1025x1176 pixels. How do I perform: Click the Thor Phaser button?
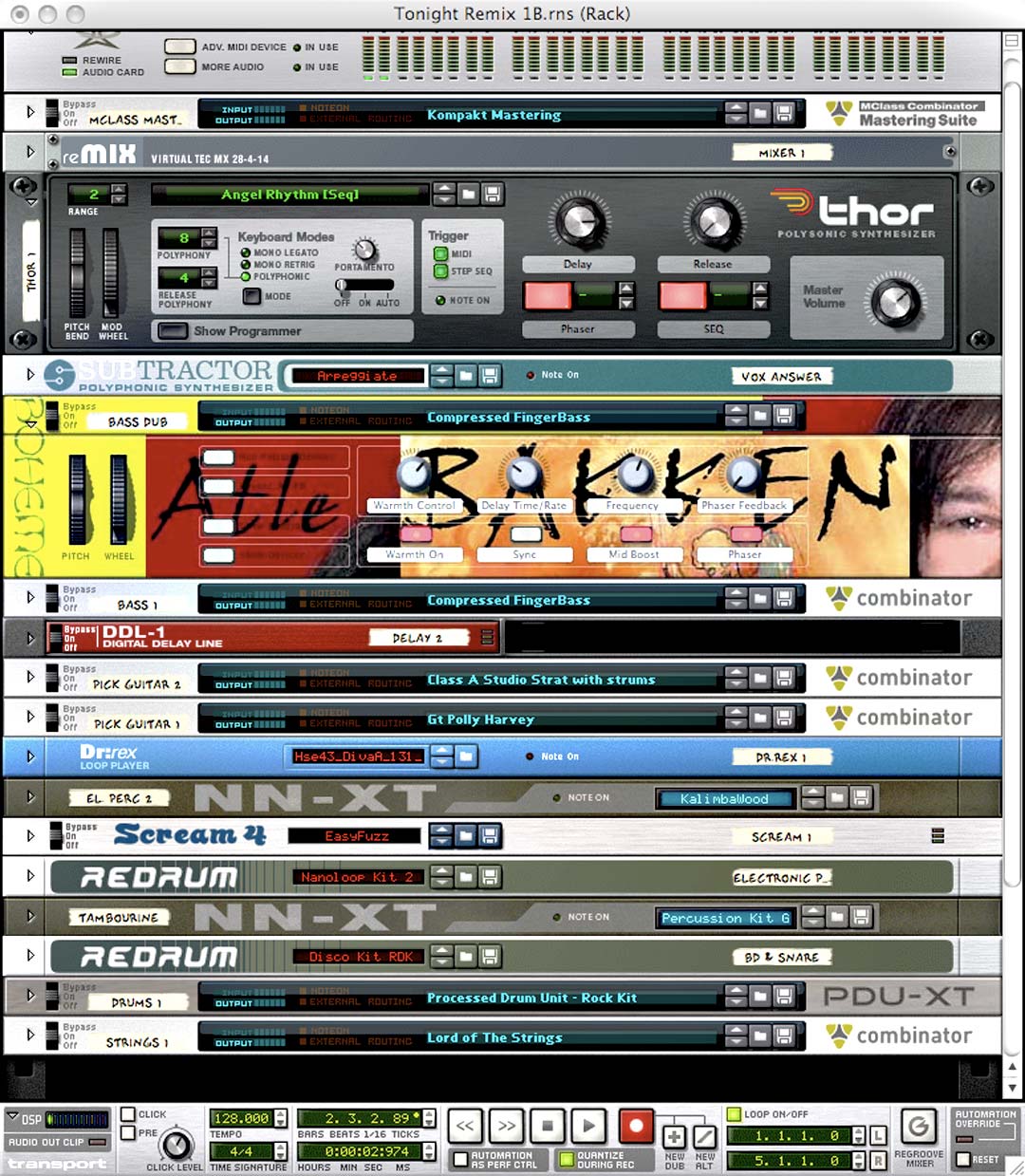click(x=577, y=328)
